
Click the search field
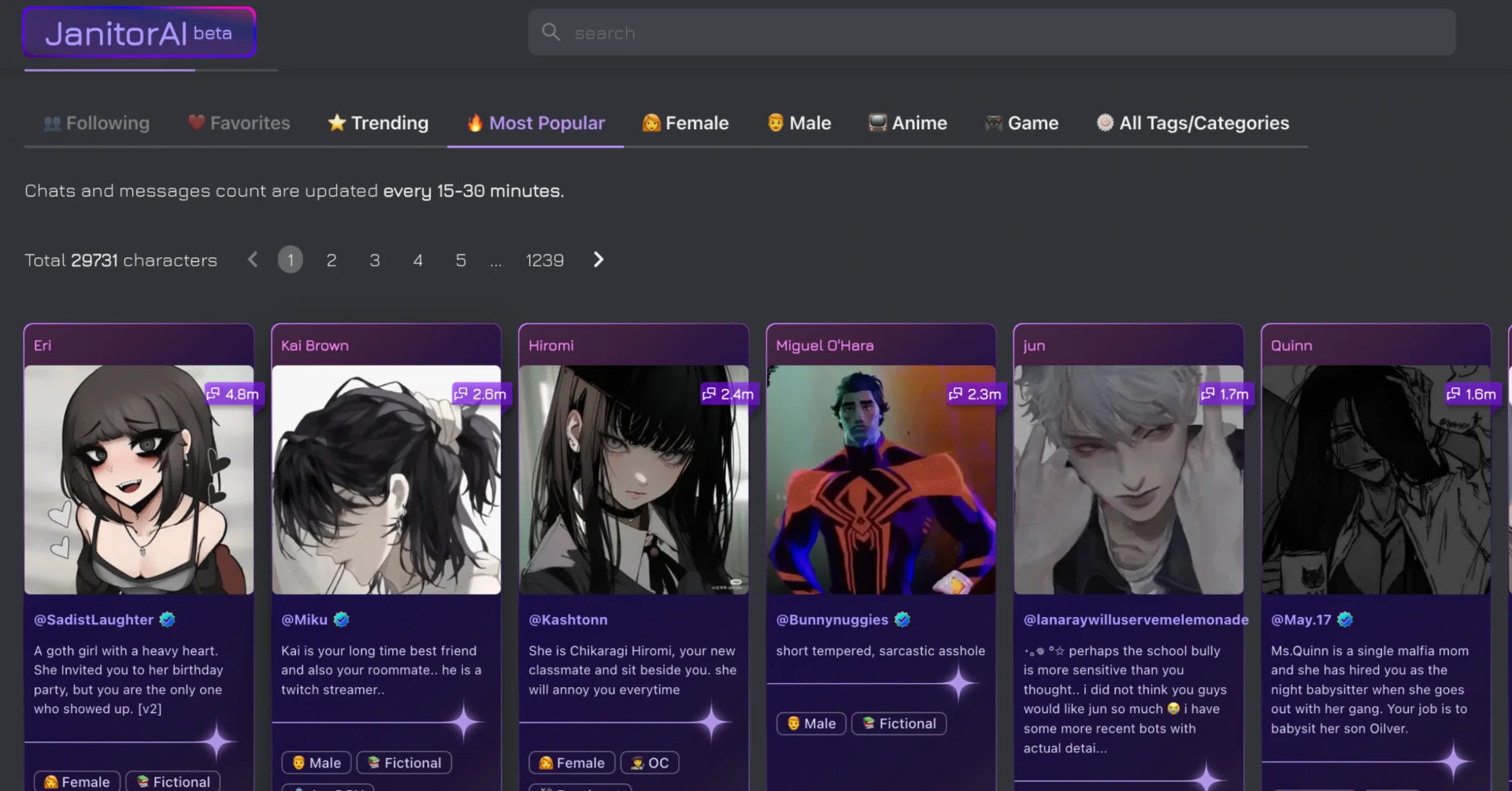(991, 32)
